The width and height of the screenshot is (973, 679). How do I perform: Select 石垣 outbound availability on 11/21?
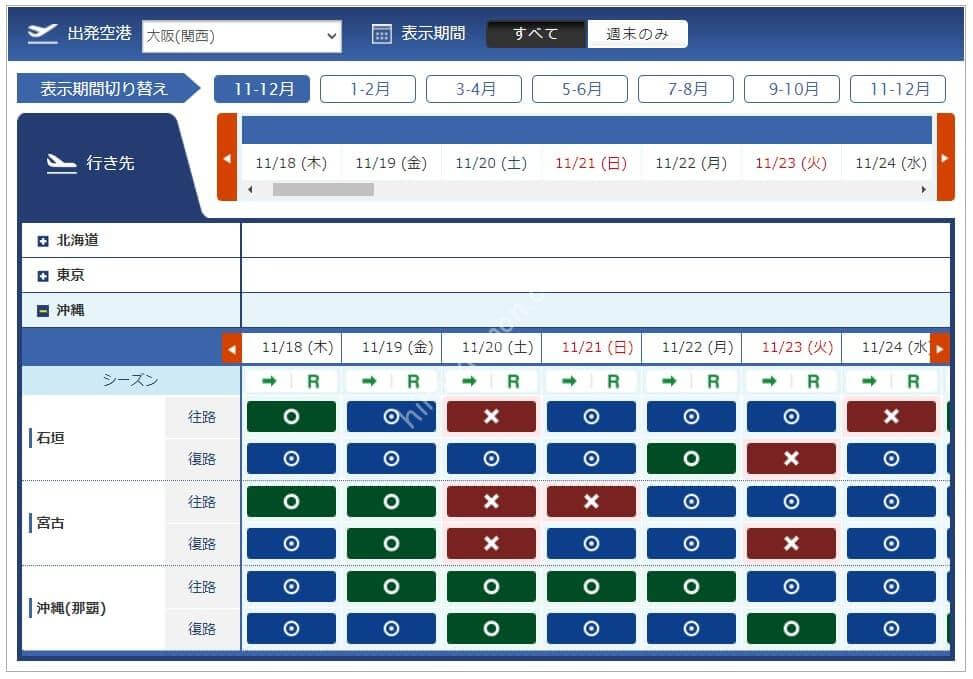click(x=591, y=416)
